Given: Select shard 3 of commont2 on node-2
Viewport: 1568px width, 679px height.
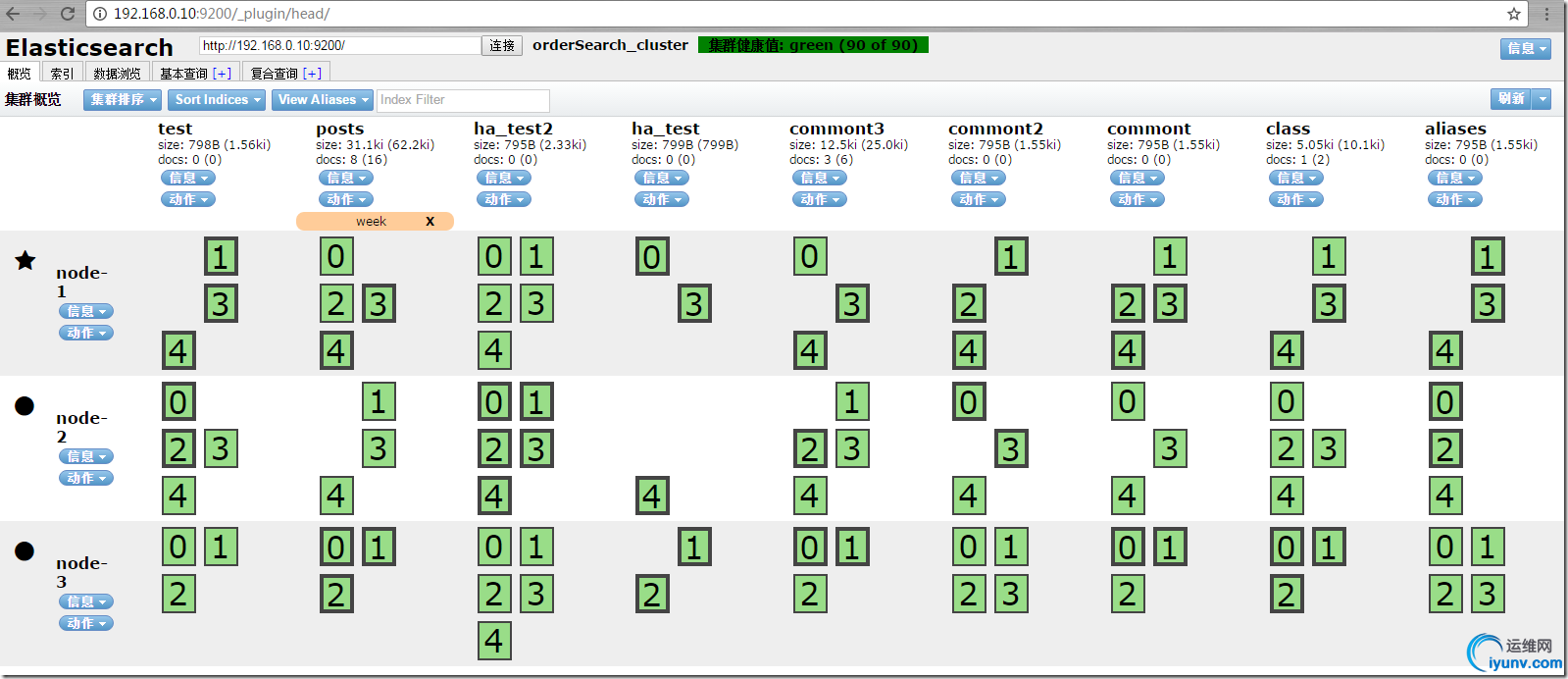Looking at the screenshot, I should pyautogui.click(x=1011, y=449).
